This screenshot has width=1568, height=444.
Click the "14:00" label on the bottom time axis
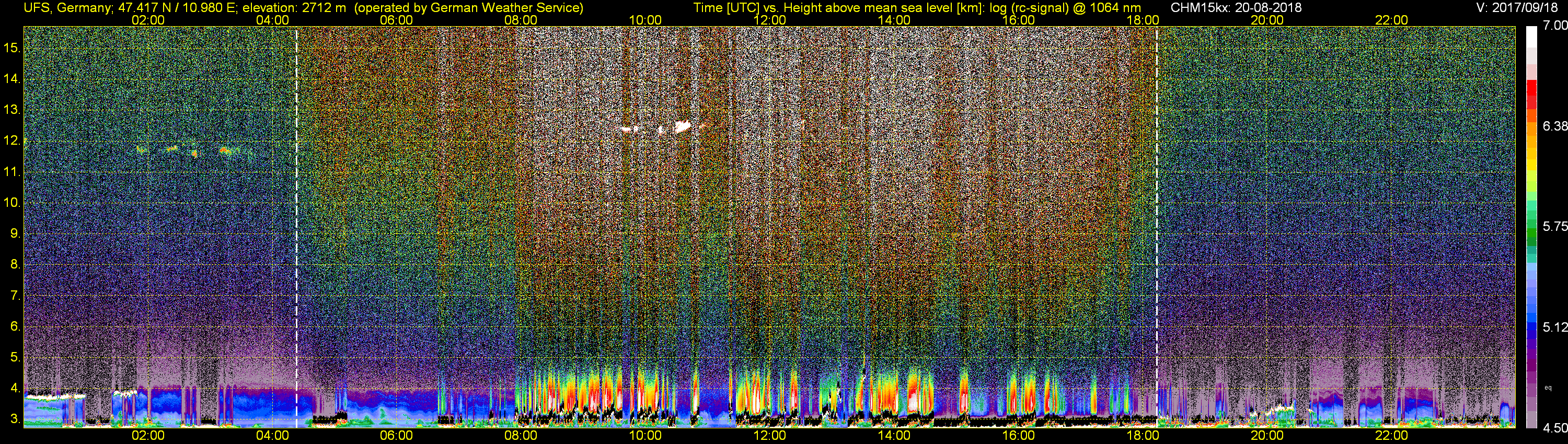(x=894, y=436)
